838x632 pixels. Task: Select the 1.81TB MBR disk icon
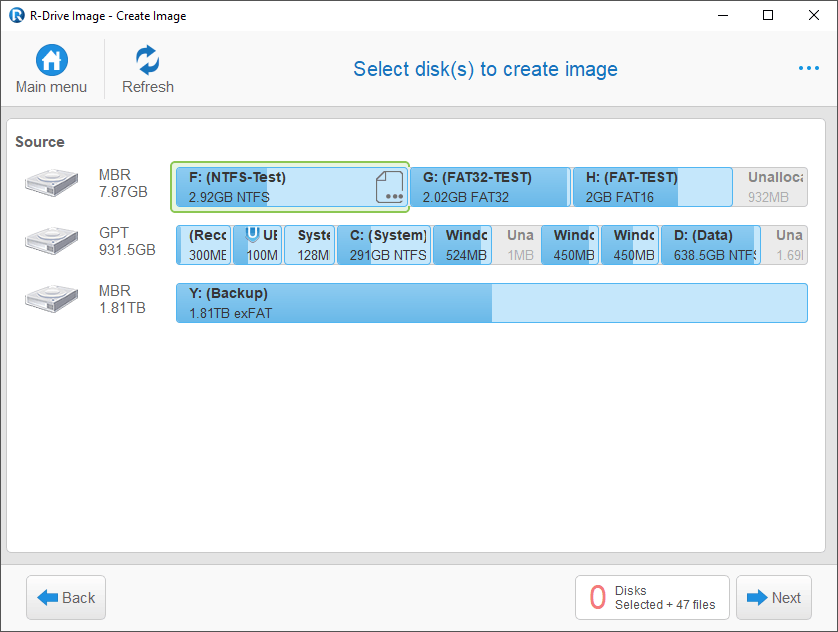tap(51, 298)
